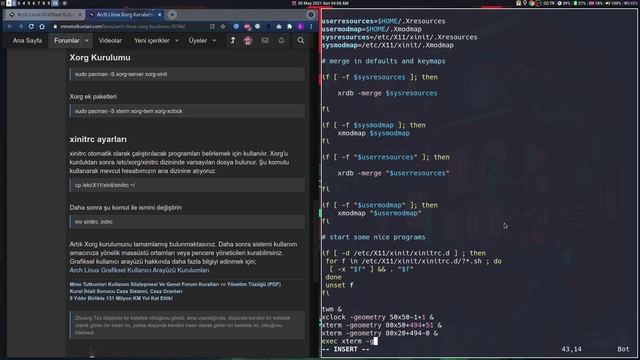
Task: Click the pacman xorg-server xorg-xinit code block
Action: pos(187,74)
